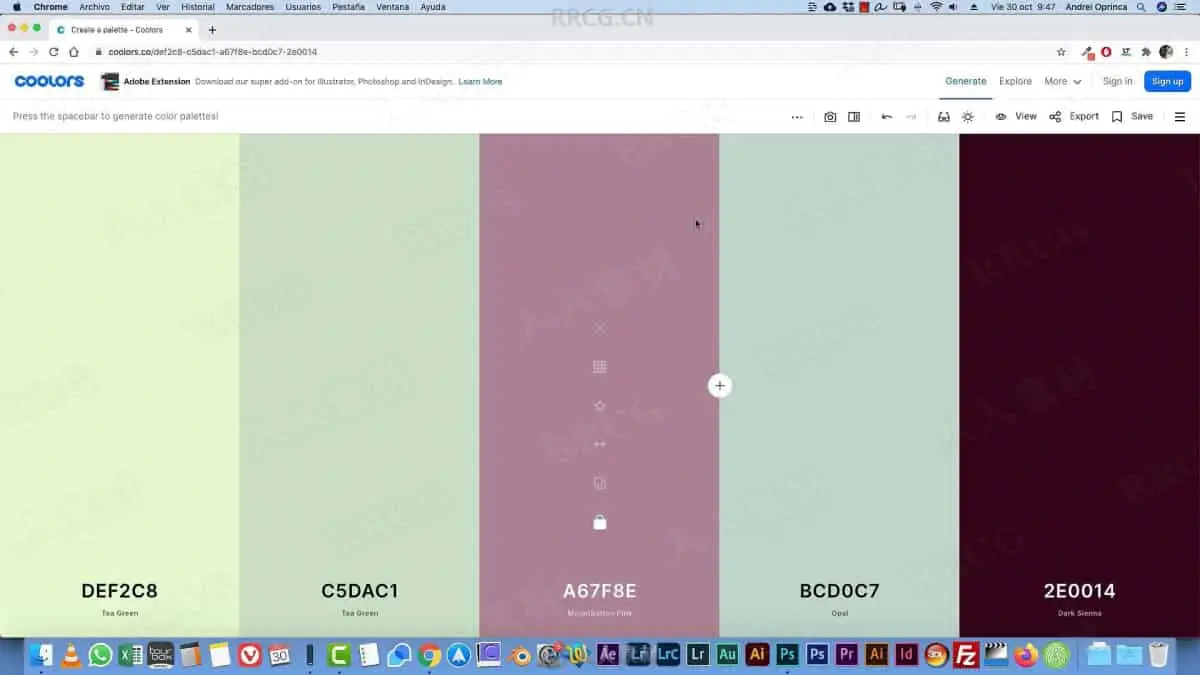Follow the Learn More link for Adobe Extension

480,82
